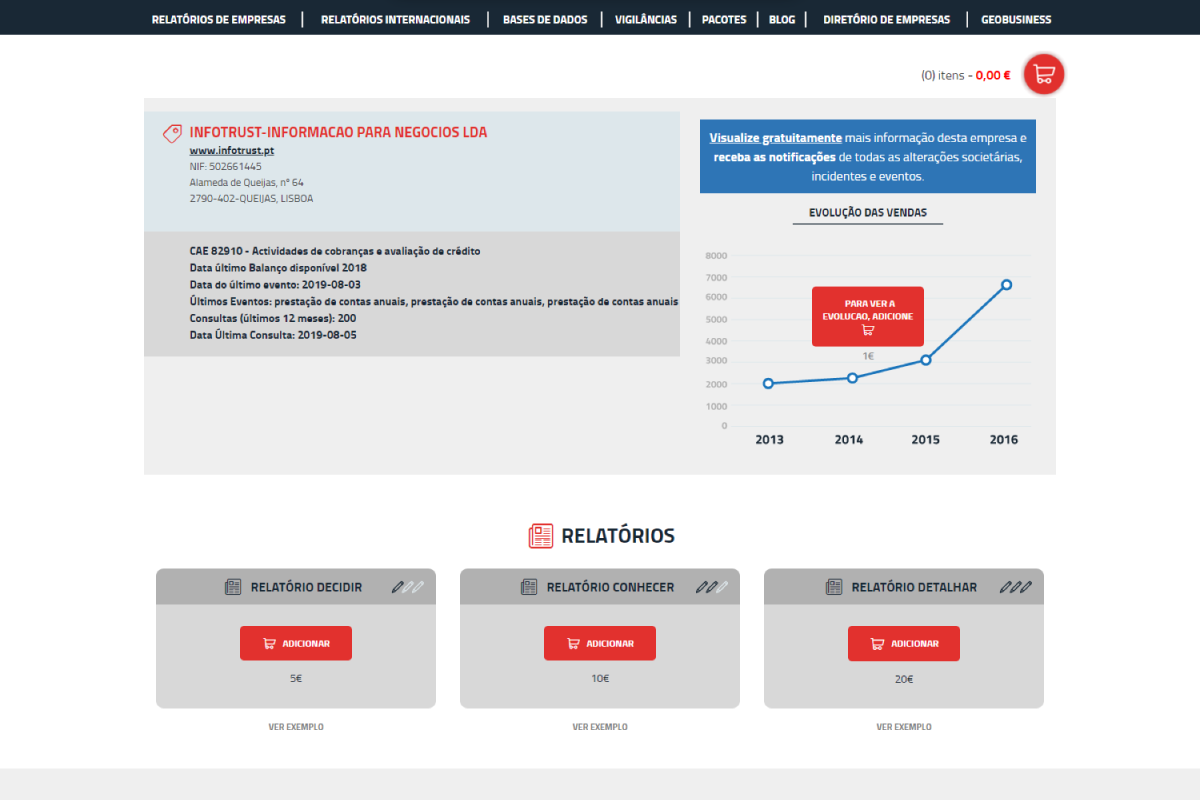Click newspaper icon in Relatório Conhecer header
The width and height of the screenshot is (1200, 800).
click(529, 587)
